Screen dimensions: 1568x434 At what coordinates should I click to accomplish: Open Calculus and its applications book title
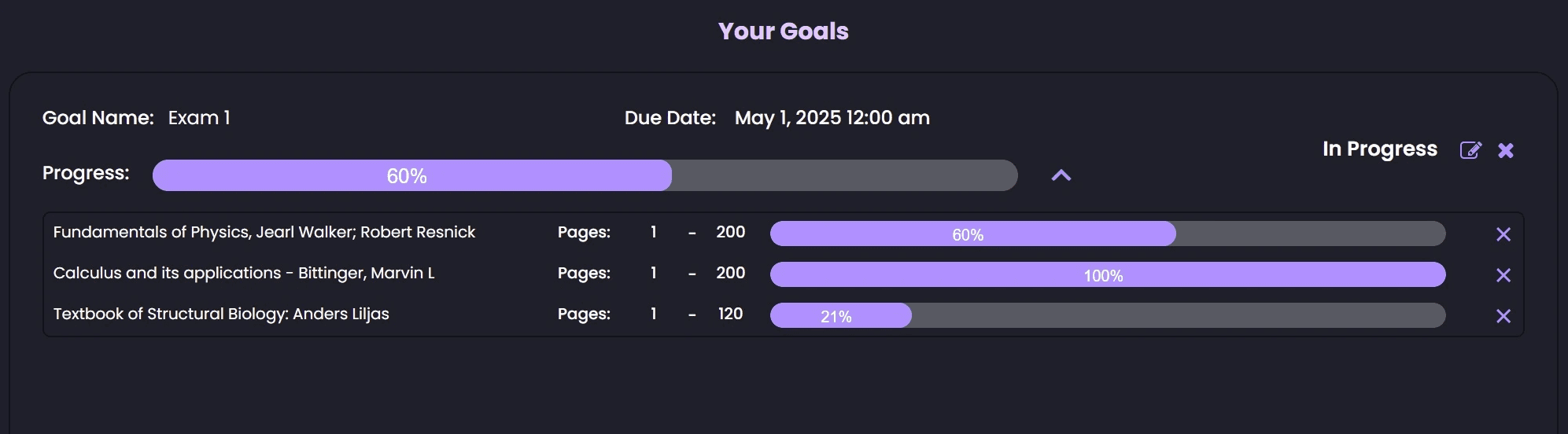tap(244, 273)
